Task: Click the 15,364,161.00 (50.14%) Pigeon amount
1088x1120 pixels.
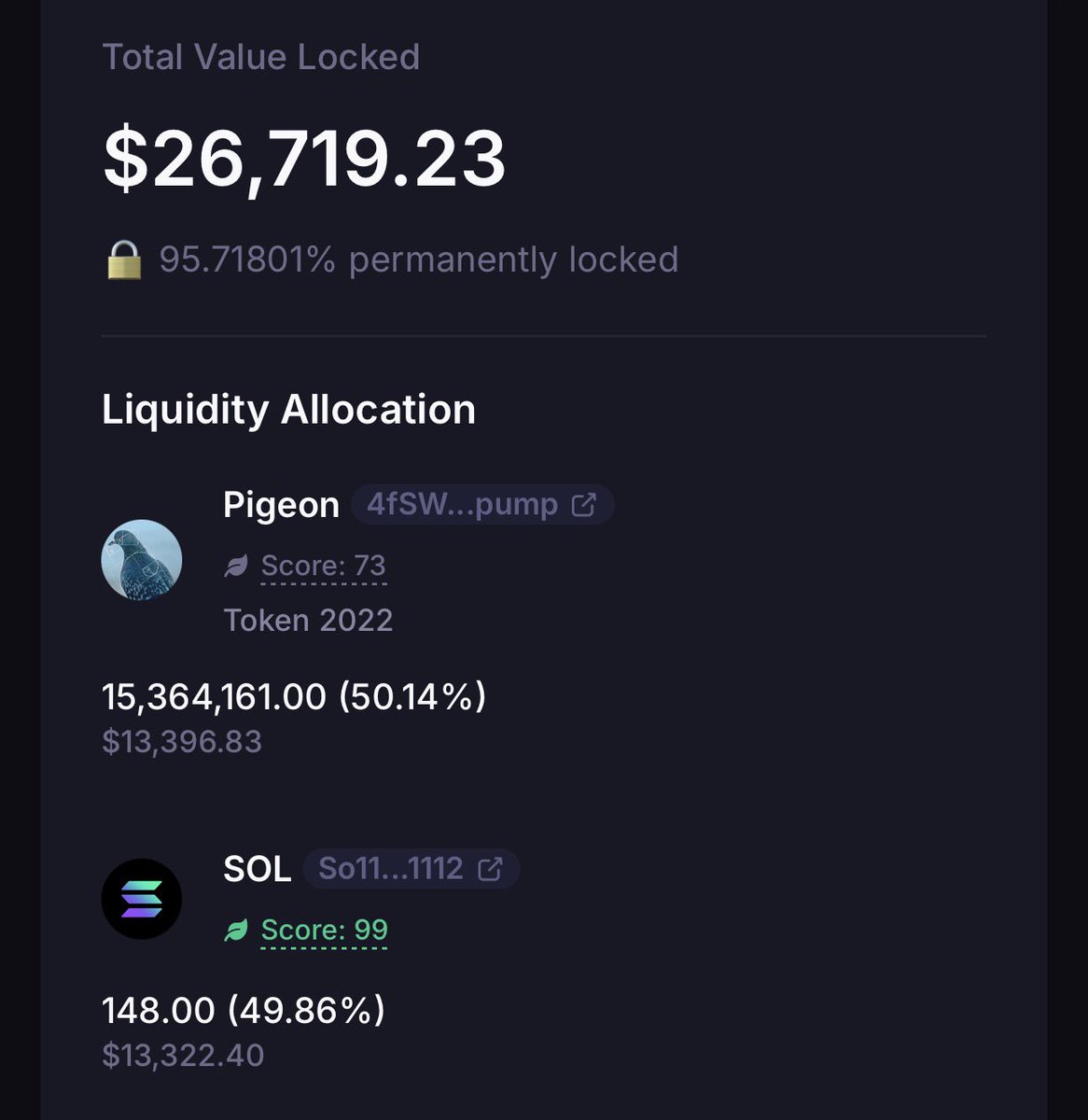Action: click(294, 696)
